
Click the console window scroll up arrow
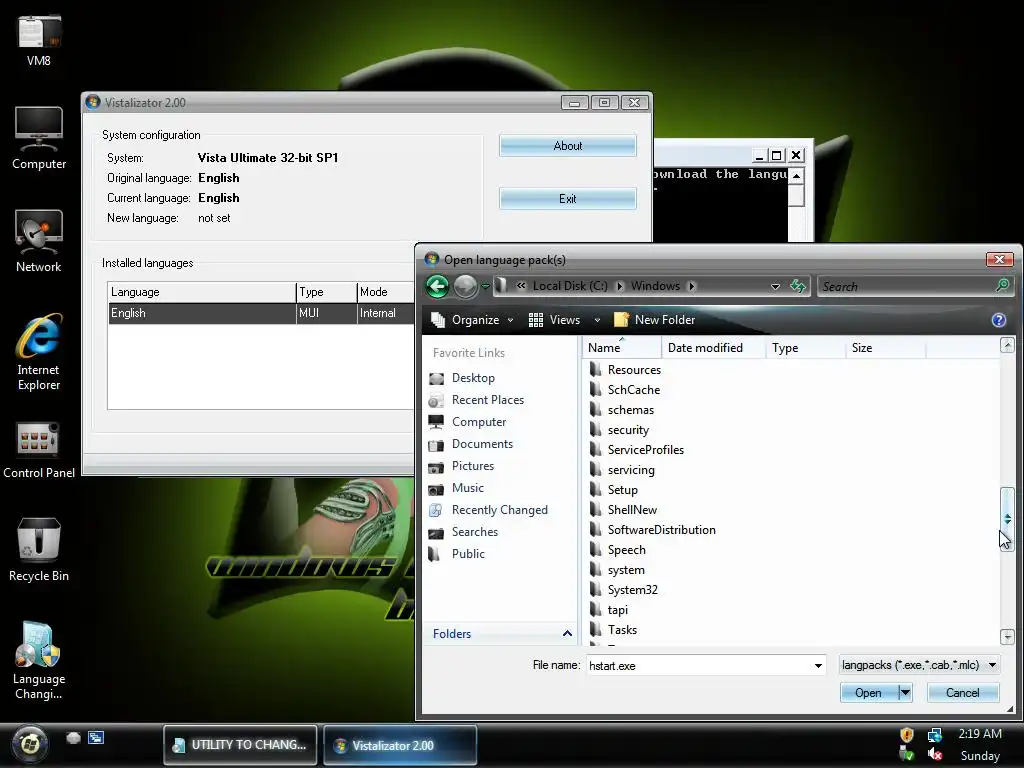[796, 176]
